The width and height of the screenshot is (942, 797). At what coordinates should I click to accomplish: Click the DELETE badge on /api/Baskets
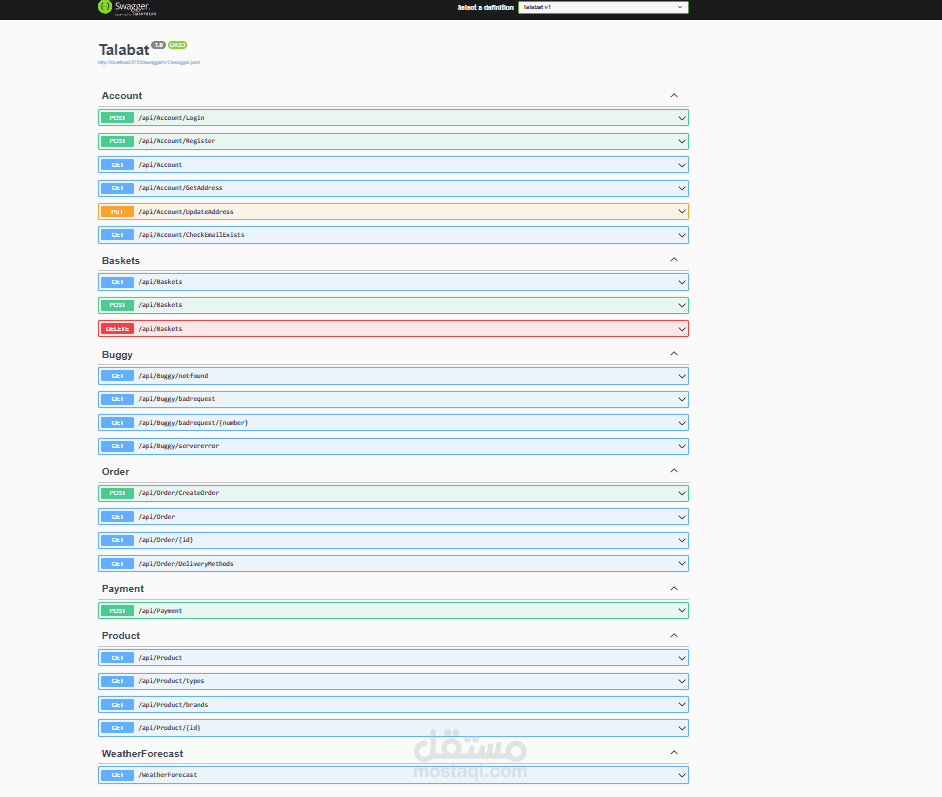117,328
